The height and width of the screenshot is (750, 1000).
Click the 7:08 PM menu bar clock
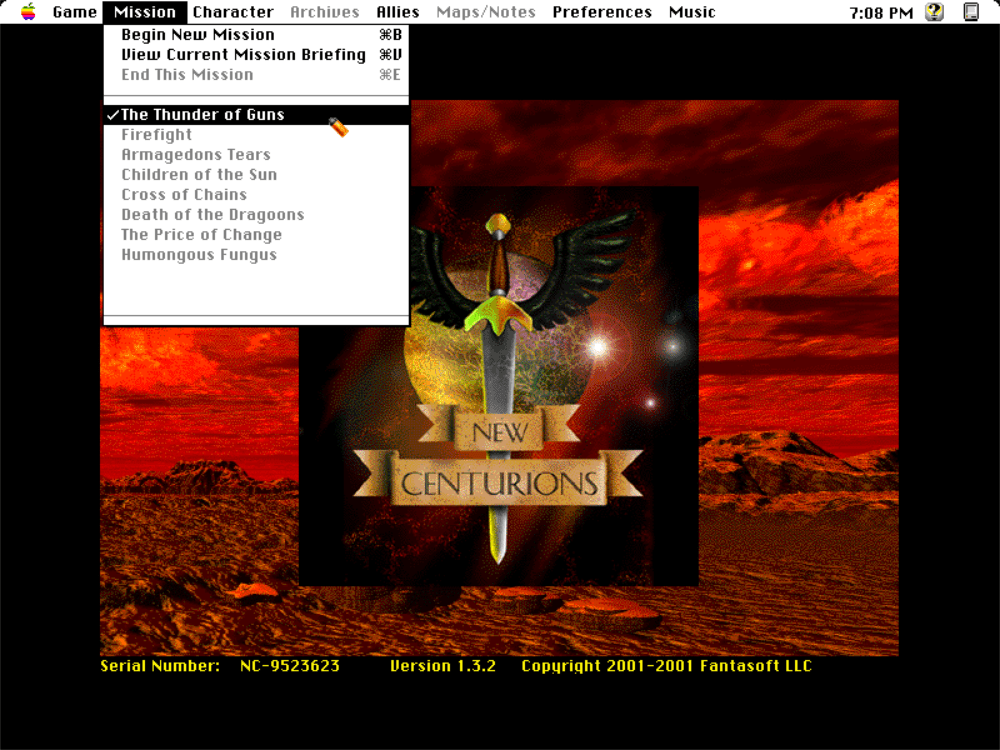tap(881, 12)
